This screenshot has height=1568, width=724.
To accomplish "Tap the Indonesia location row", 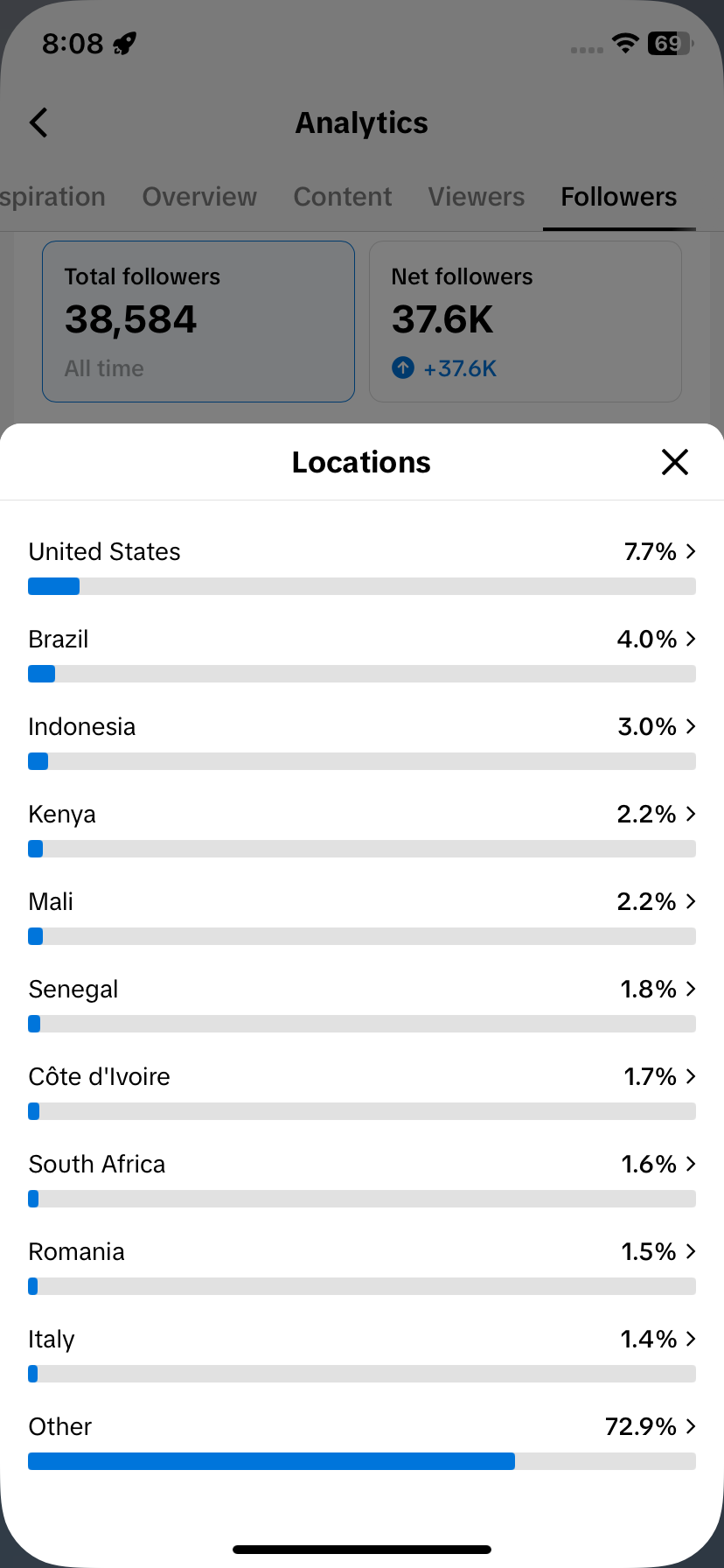I will (362, 742).
